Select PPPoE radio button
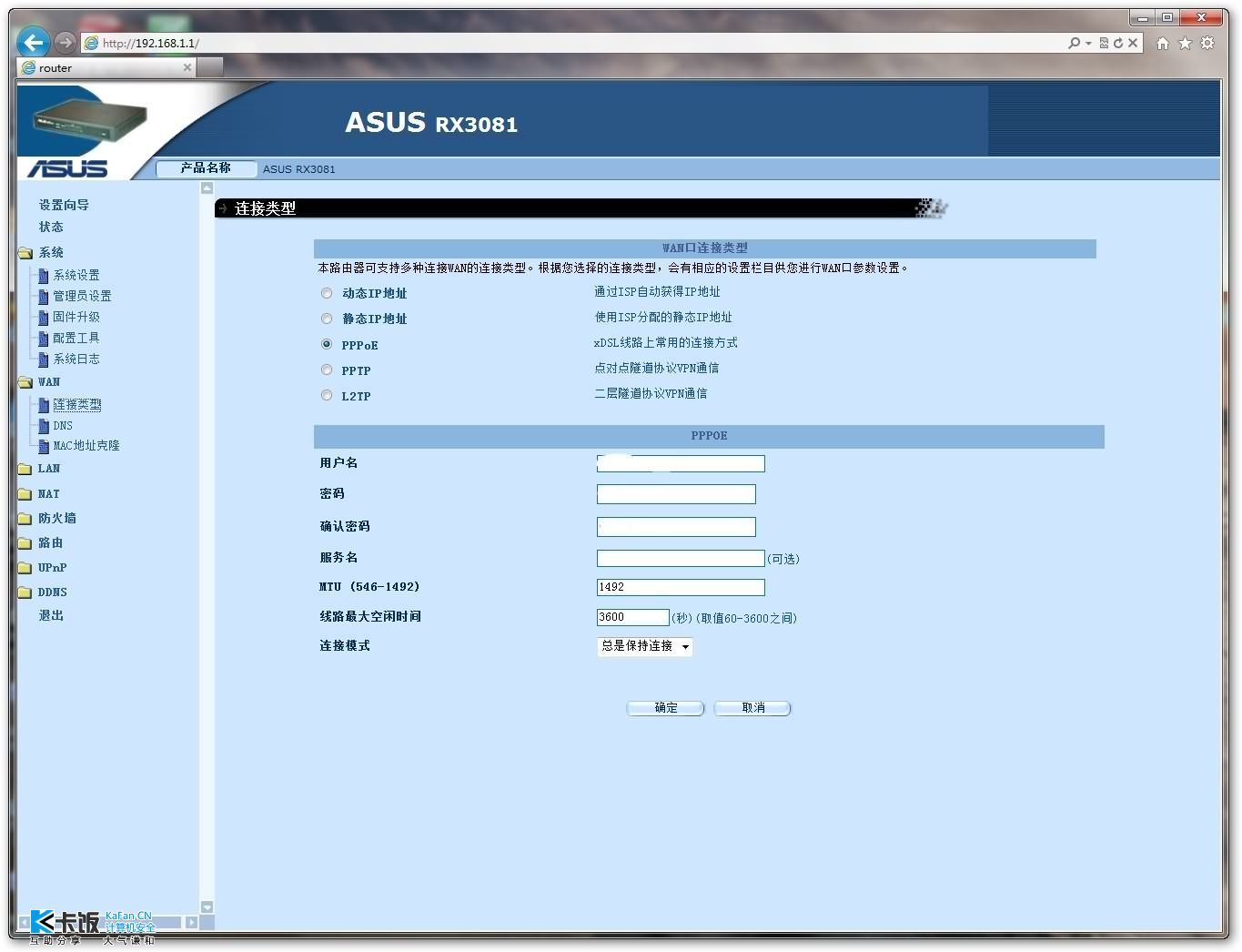 [x=327, y=344]
